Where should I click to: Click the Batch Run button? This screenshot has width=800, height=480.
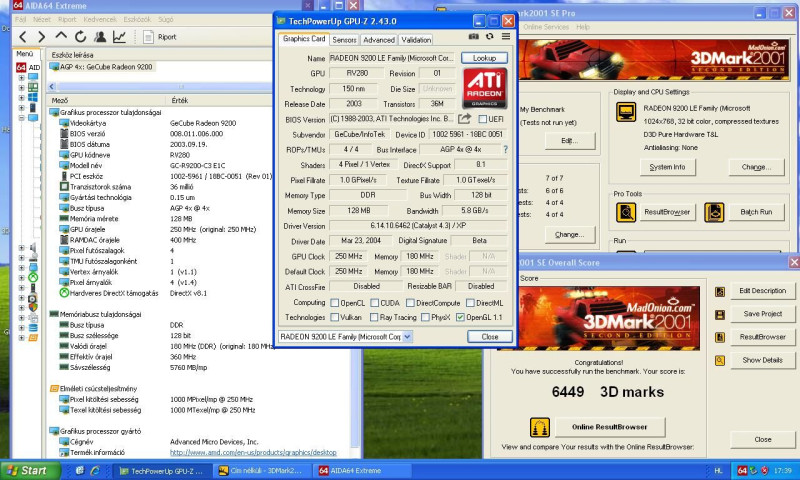coord(756,212)
